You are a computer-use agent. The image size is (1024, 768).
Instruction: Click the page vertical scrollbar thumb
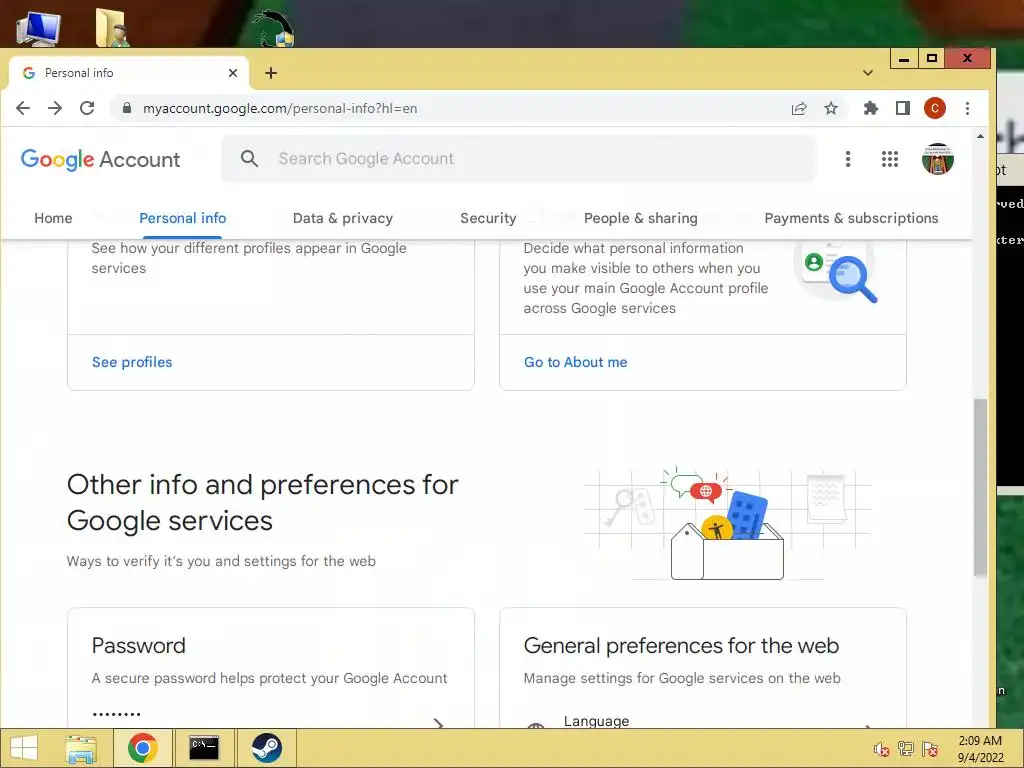[980, 487]
